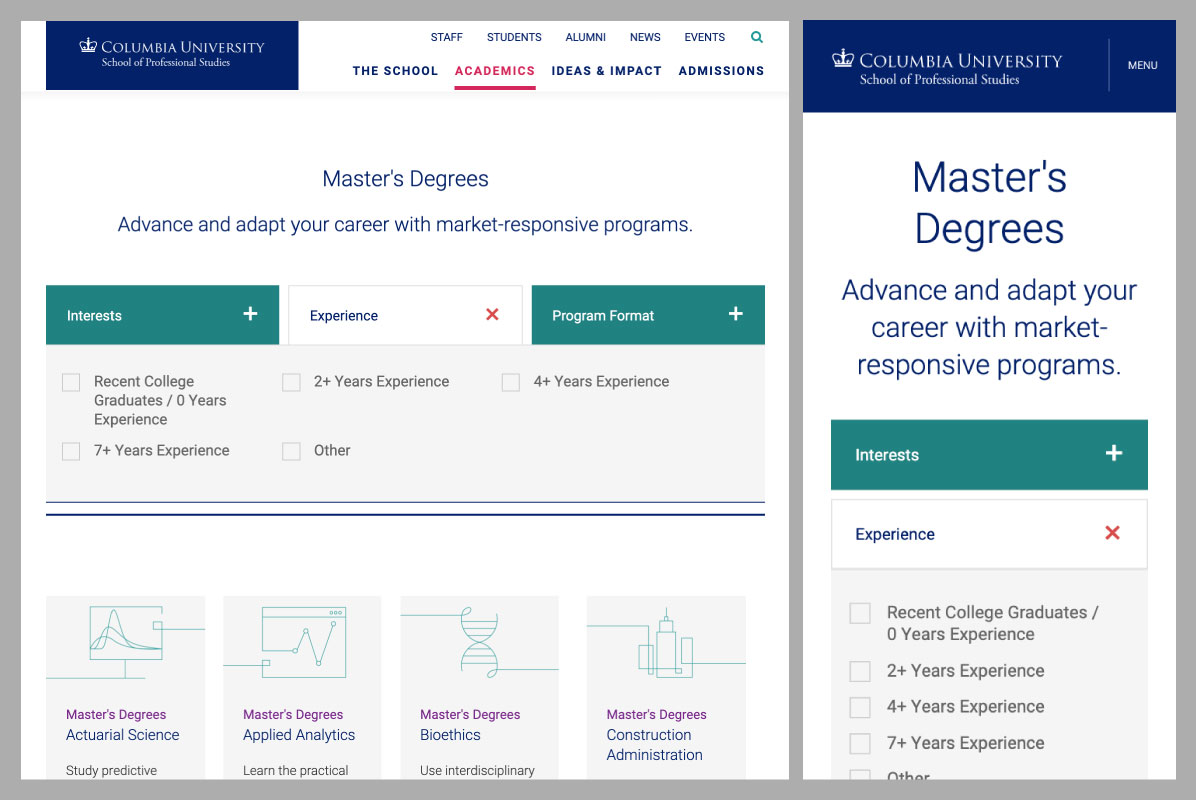
Task: Click the Columbia University logo in desktop view
Action: [172, 53]
